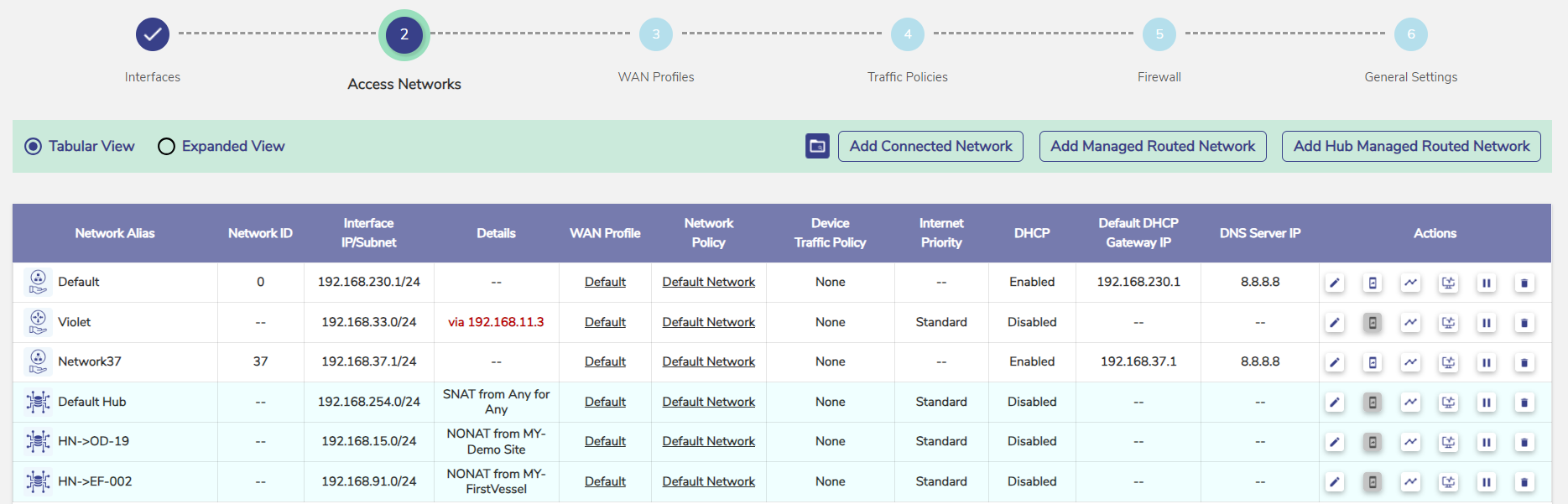The width and height of the screenshot is (1568, 504).
Task: Click Add Connected Network button
Action: click(930, 146)
